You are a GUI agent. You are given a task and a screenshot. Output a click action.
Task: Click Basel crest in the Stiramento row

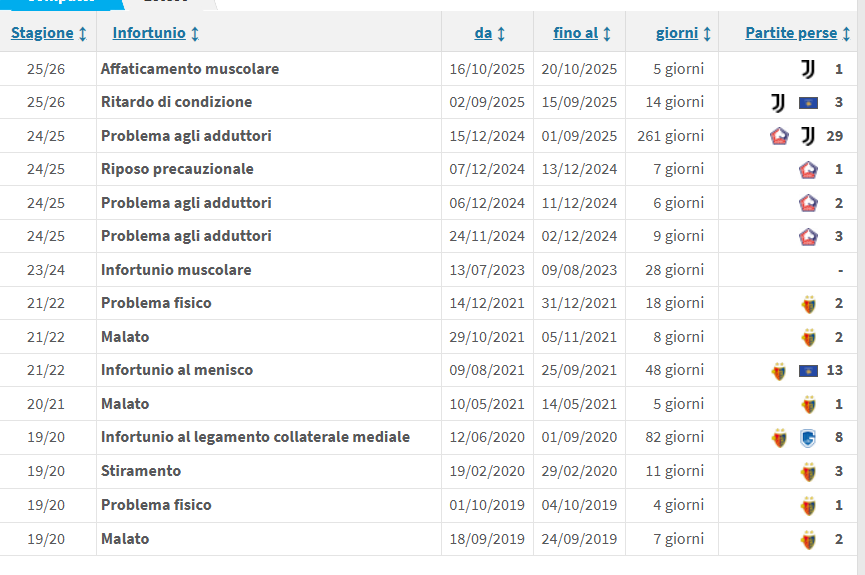coord(808,471)
